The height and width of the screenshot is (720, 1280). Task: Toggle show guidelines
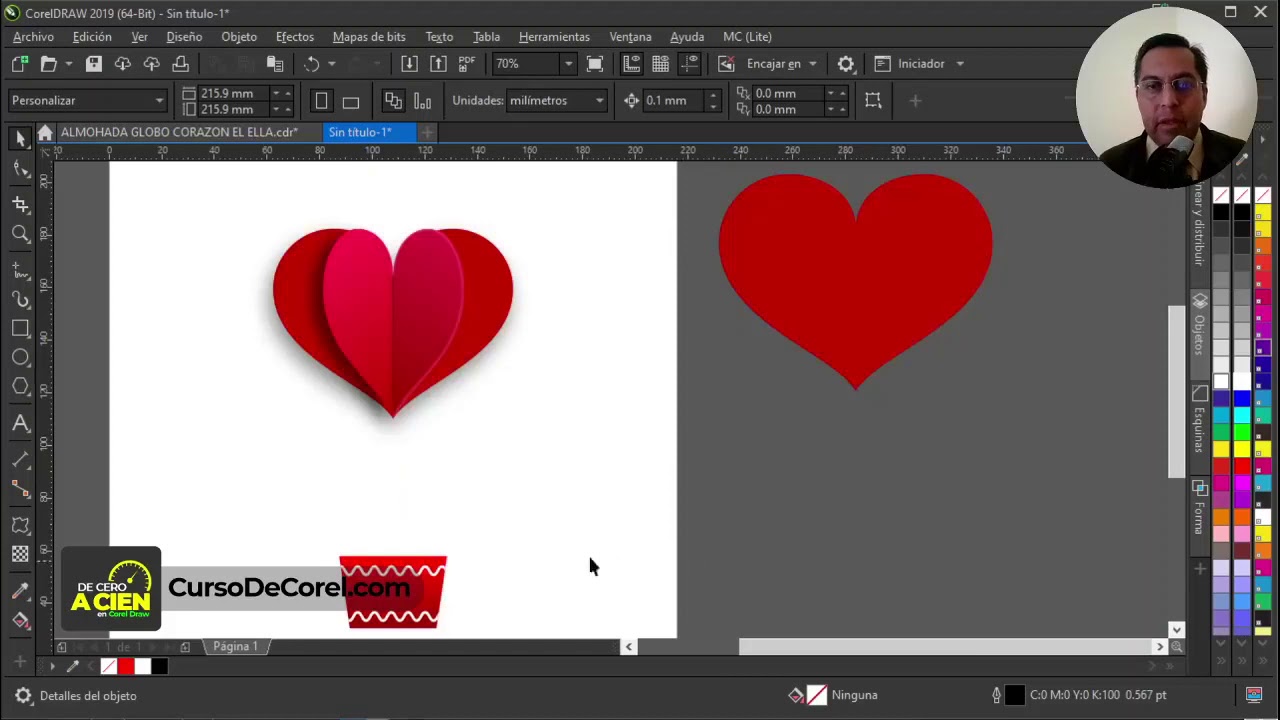(x=690, y=64)
